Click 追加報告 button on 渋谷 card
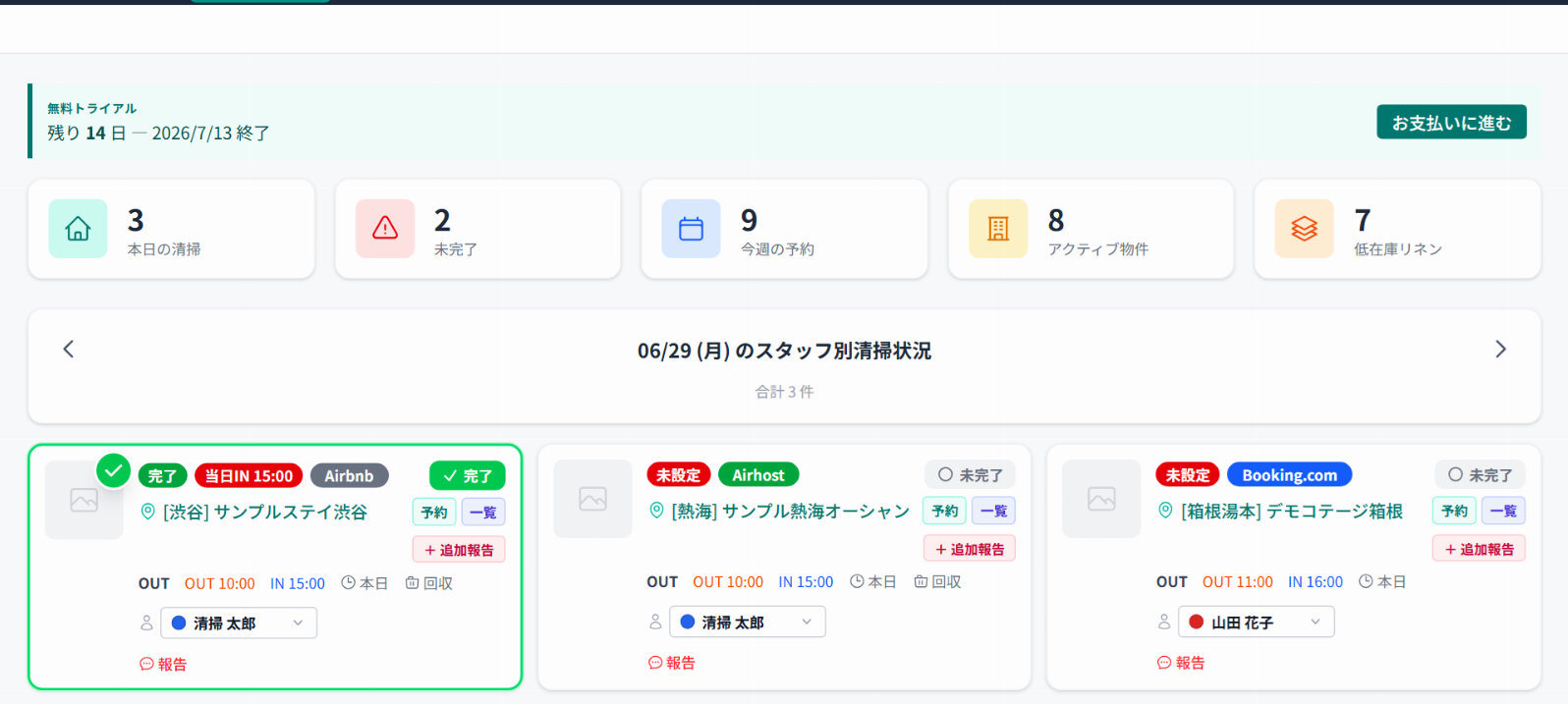 [x=459, y=550]
